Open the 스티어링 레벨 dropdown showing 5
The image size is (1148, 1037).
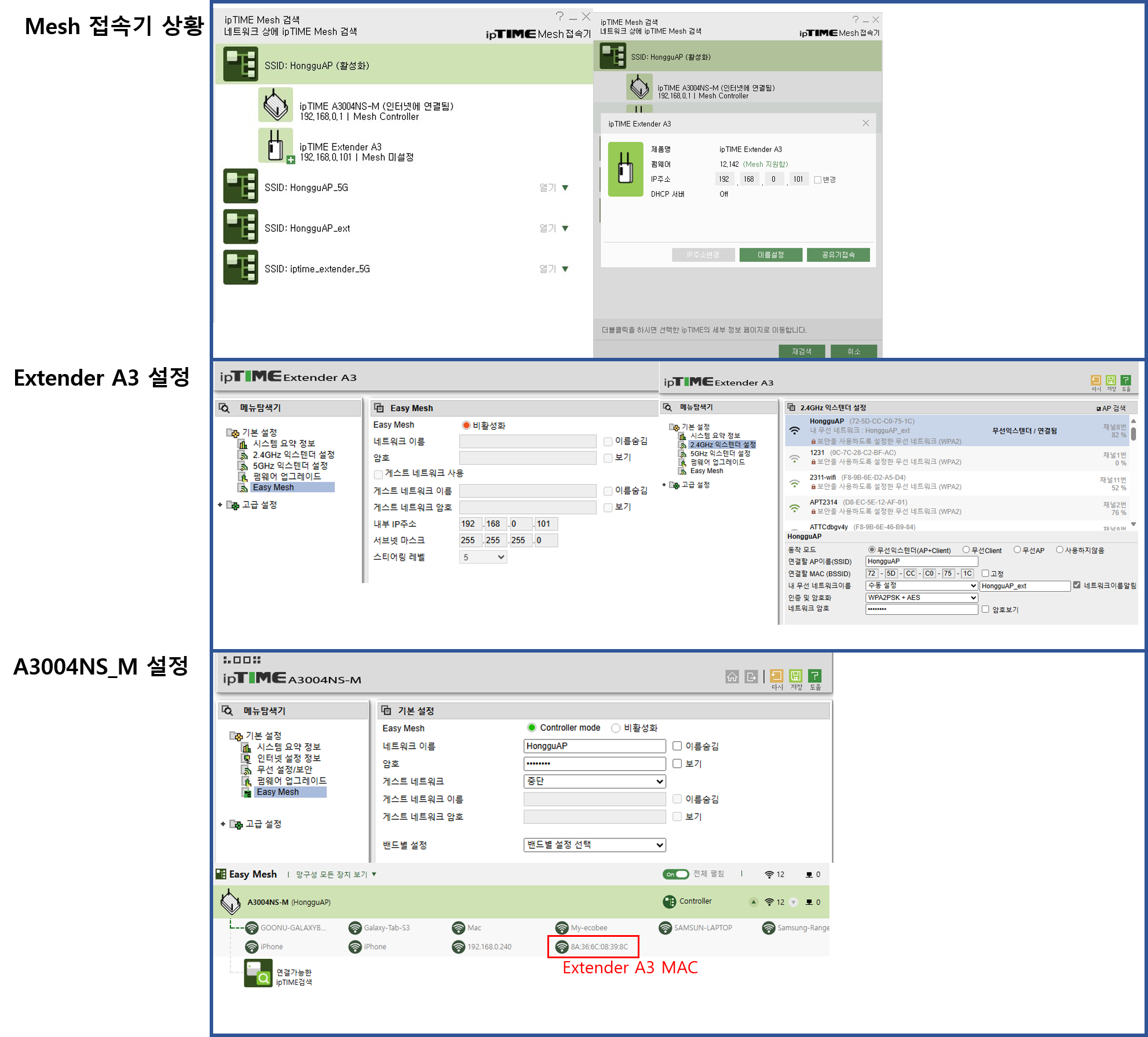(483, 557)
